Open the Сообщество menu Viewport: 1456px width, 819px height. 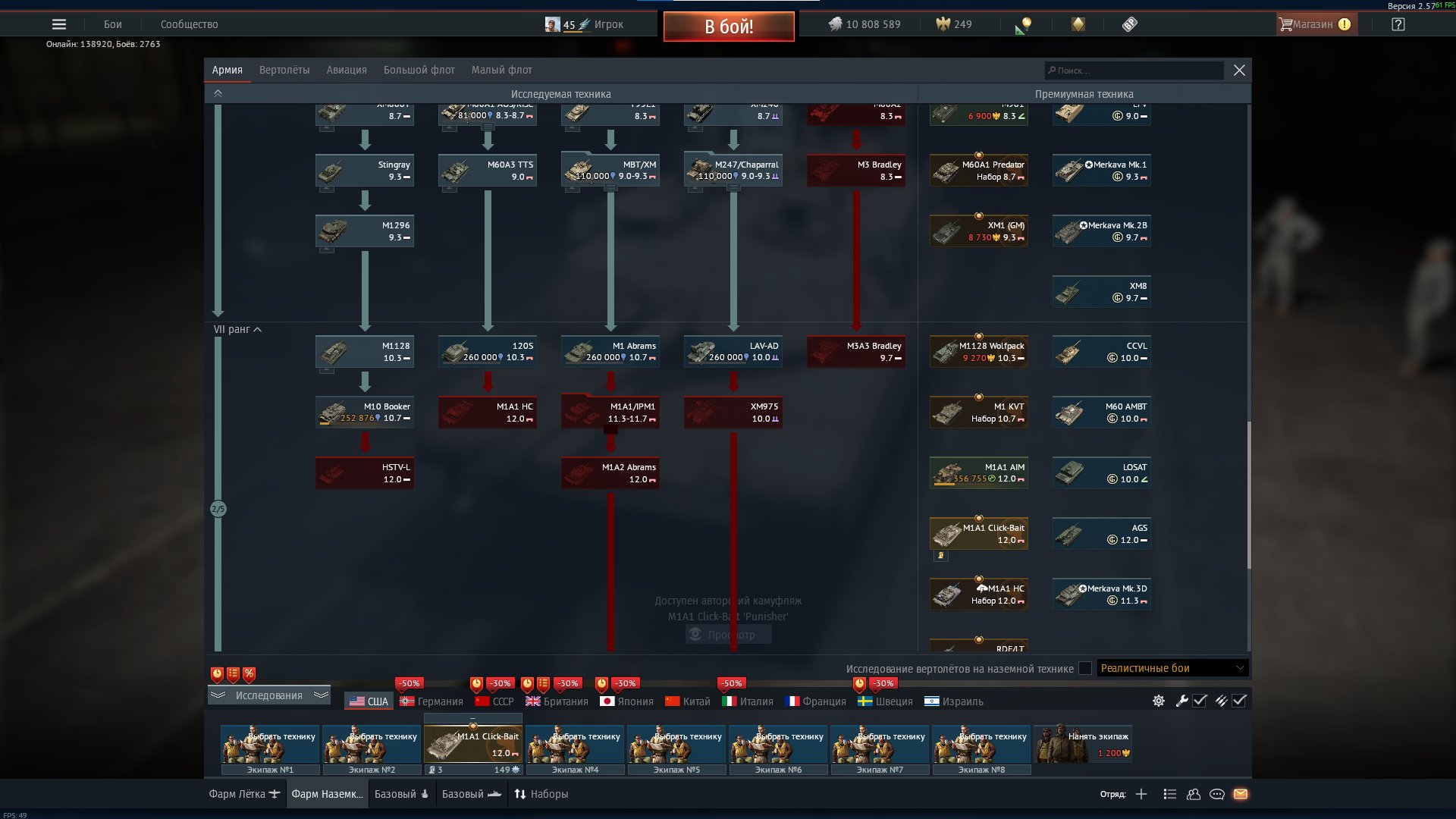coord(190,24)
